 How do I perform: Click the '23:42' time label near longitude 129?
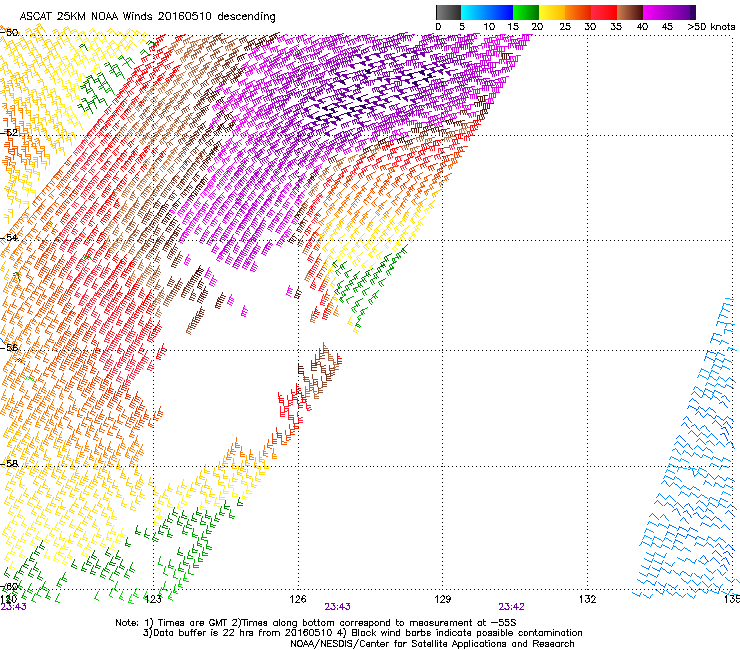pos(512,607)
